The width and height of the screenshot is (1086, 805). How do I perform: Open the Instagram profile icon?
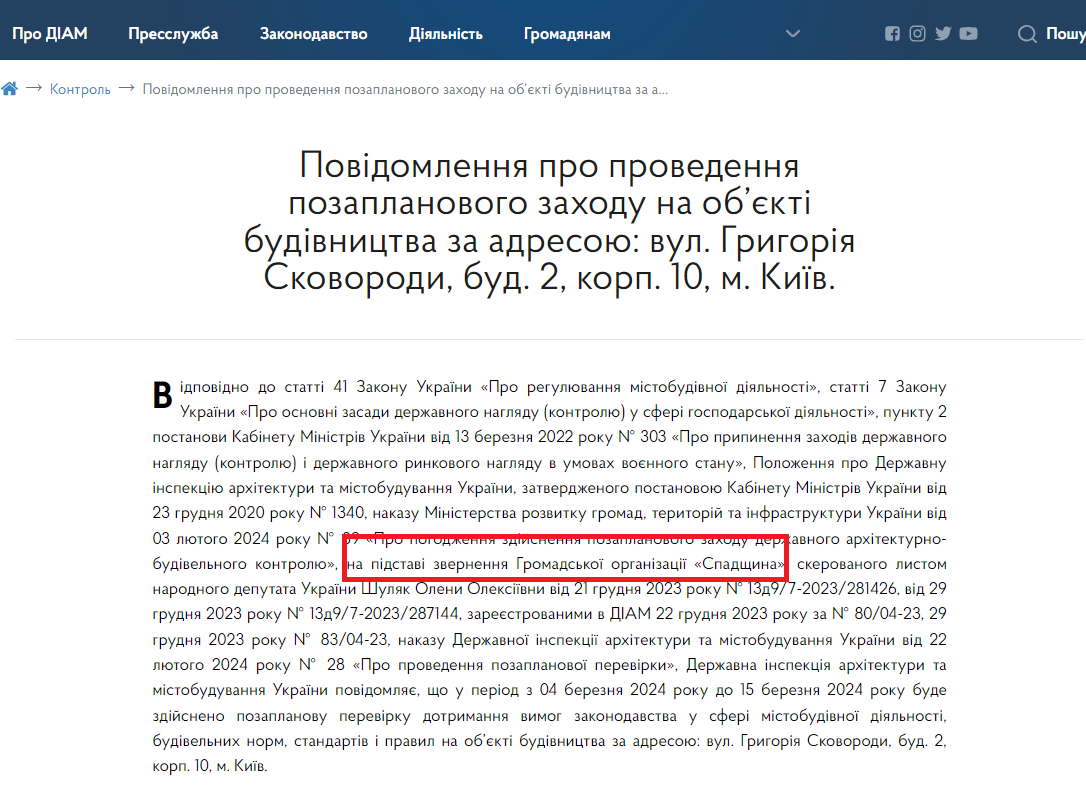click(x=917, y=34)
